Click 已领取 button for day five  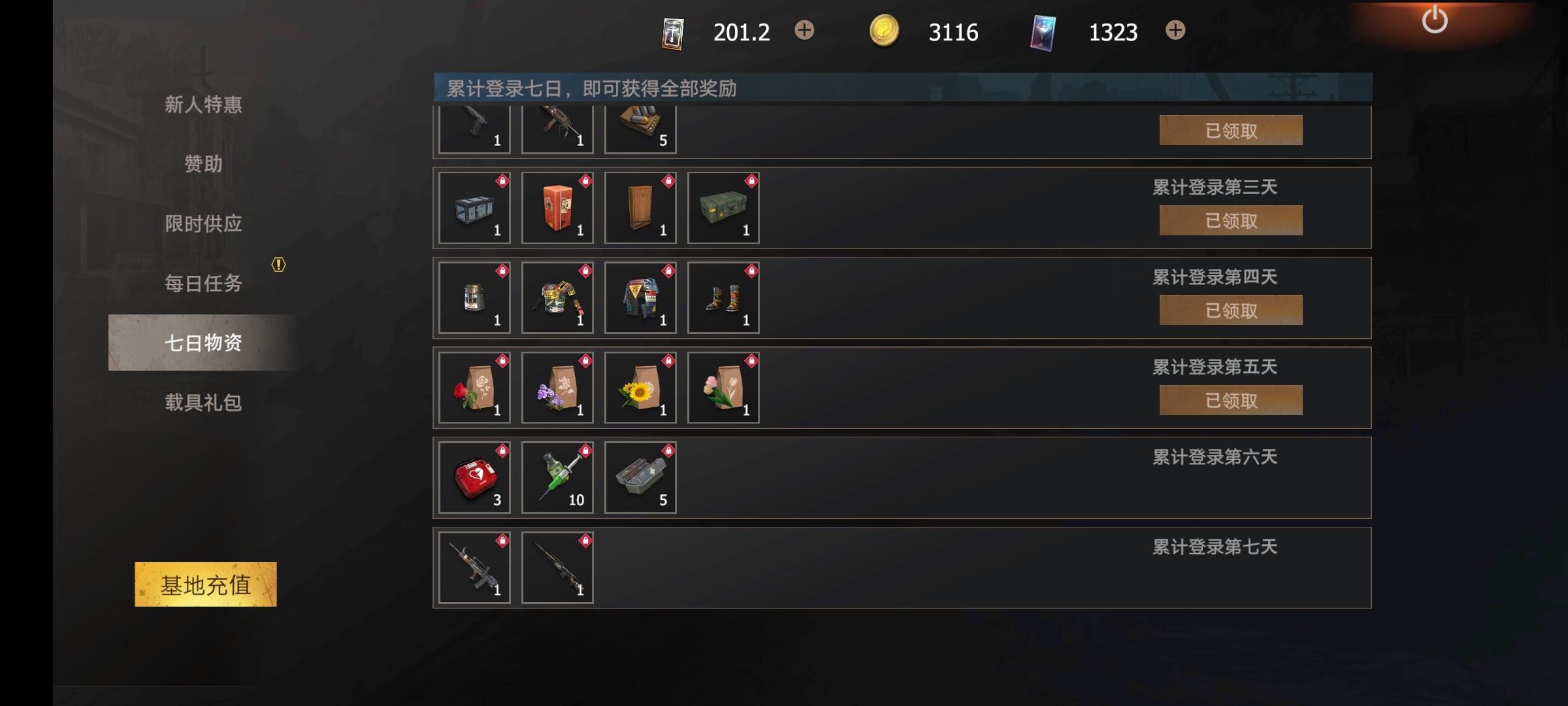(x=1231, y=401)
